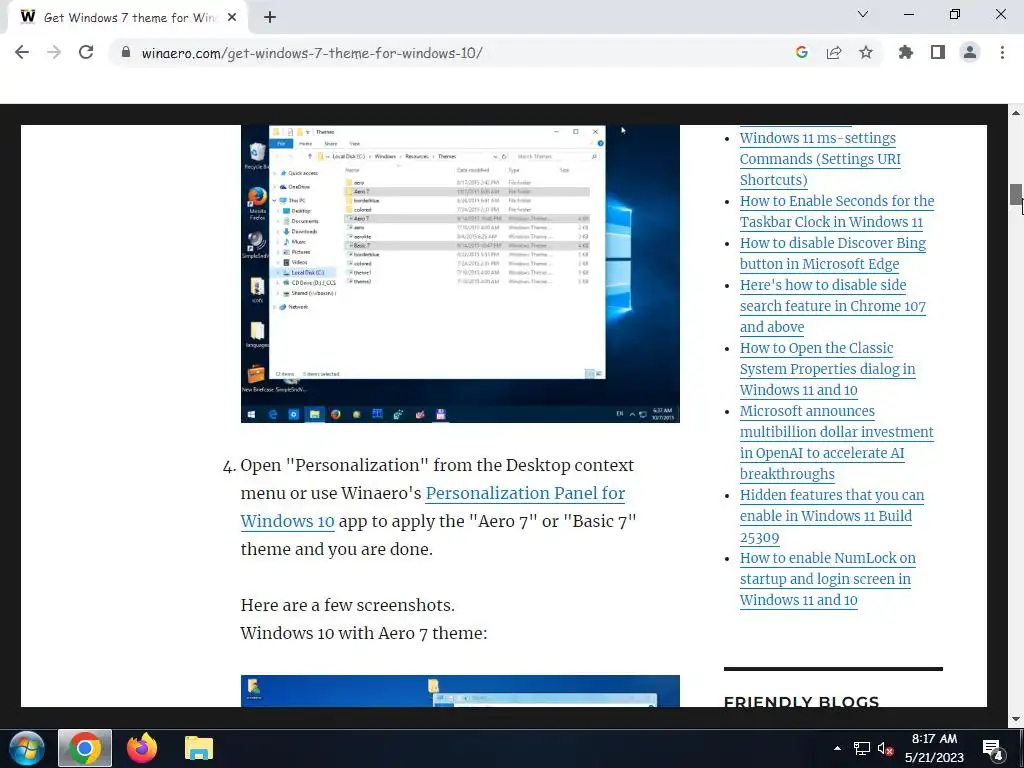
Task: Click scrollbar up arrow
Action: (x=1016, y=113)
